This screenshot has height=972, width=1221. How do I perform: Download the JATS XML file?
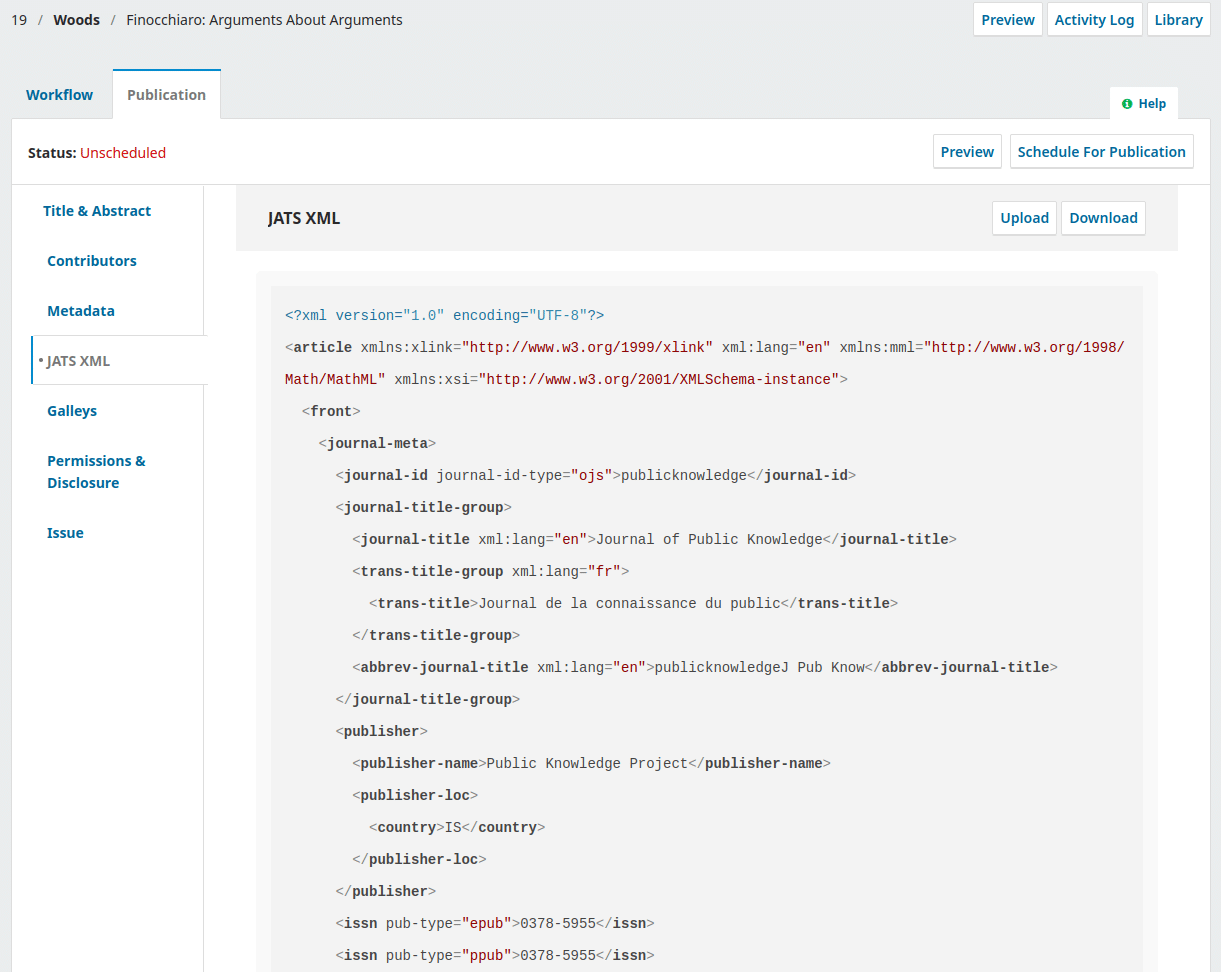1103,218
